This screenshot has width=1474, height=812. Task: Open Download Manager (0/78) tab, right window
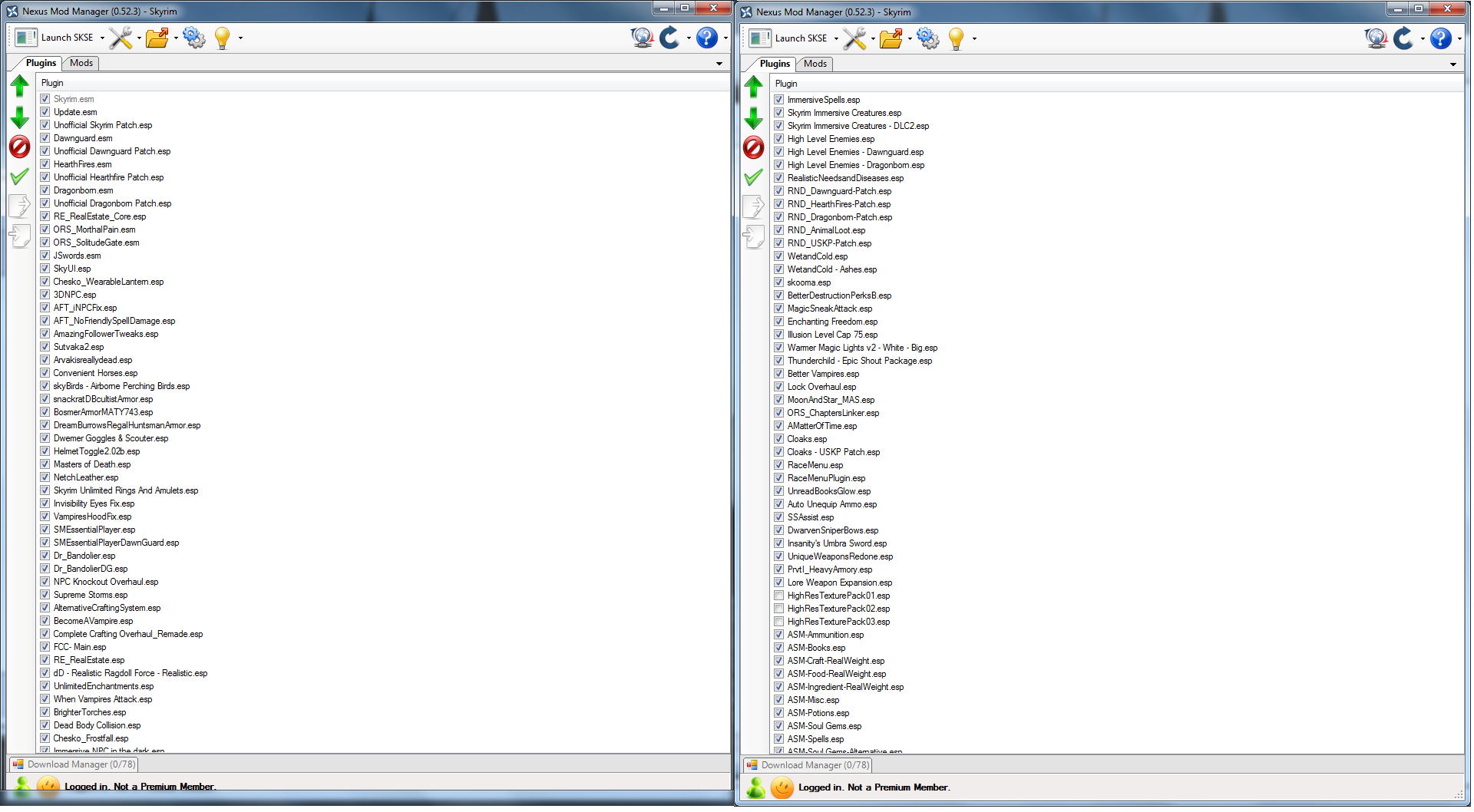pos(808,765)
